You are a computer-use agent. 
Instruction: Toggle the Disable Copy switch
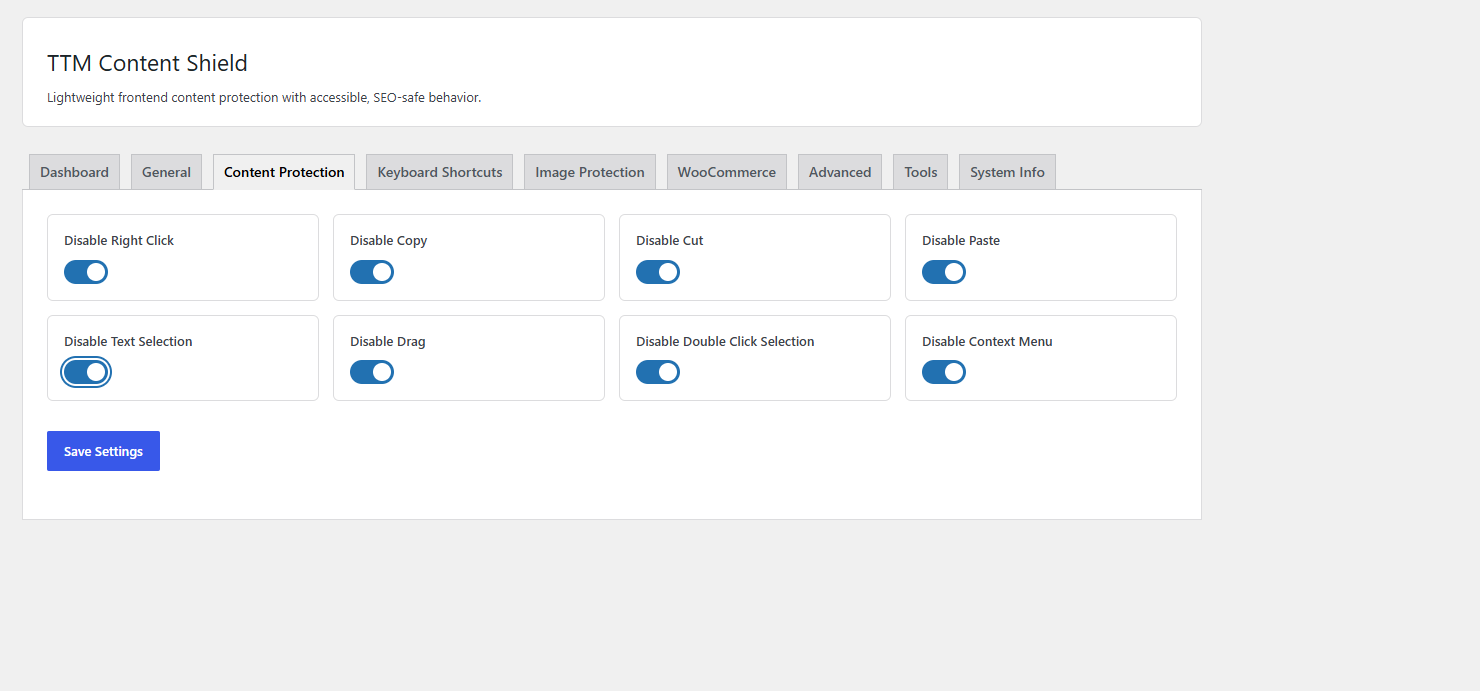point(372,272)
